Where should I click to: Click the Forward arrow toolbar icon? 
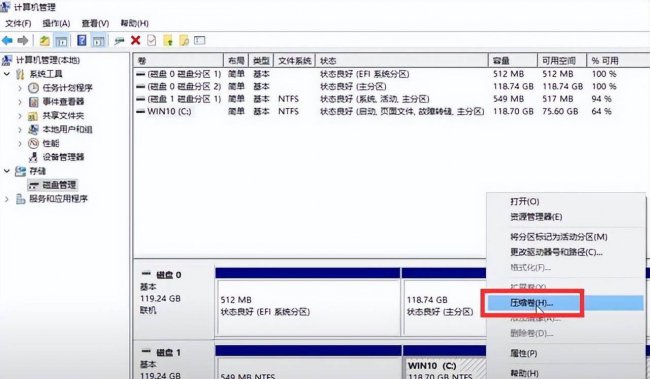point(23,41)
